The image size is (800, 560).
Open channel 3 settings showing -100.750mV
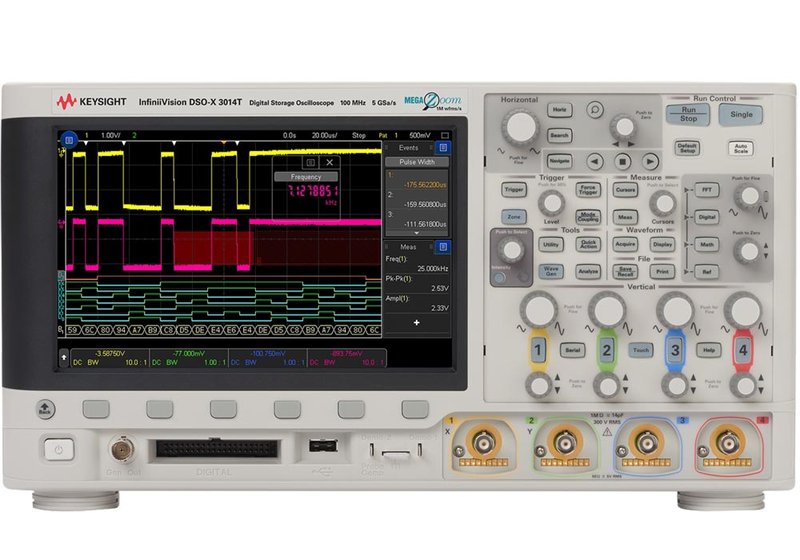coord(268,358)
